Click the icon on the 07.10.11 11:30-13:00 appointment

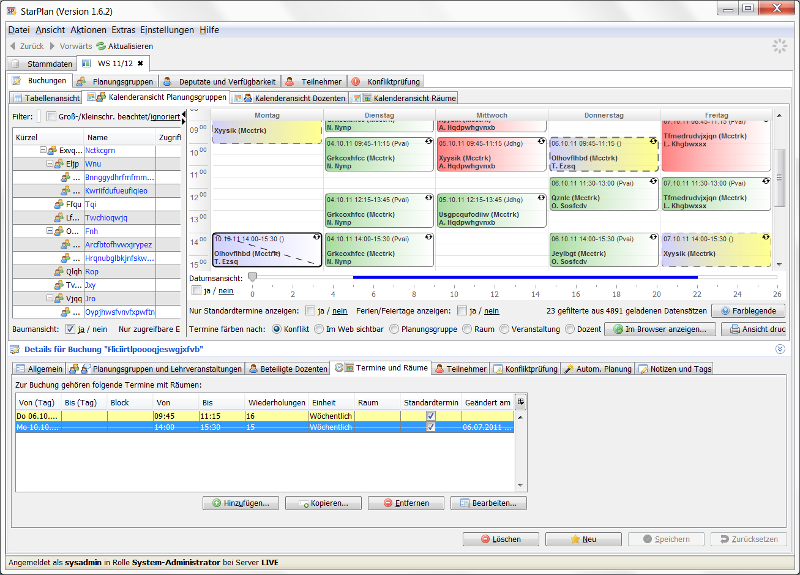click(x=766, y=182)
